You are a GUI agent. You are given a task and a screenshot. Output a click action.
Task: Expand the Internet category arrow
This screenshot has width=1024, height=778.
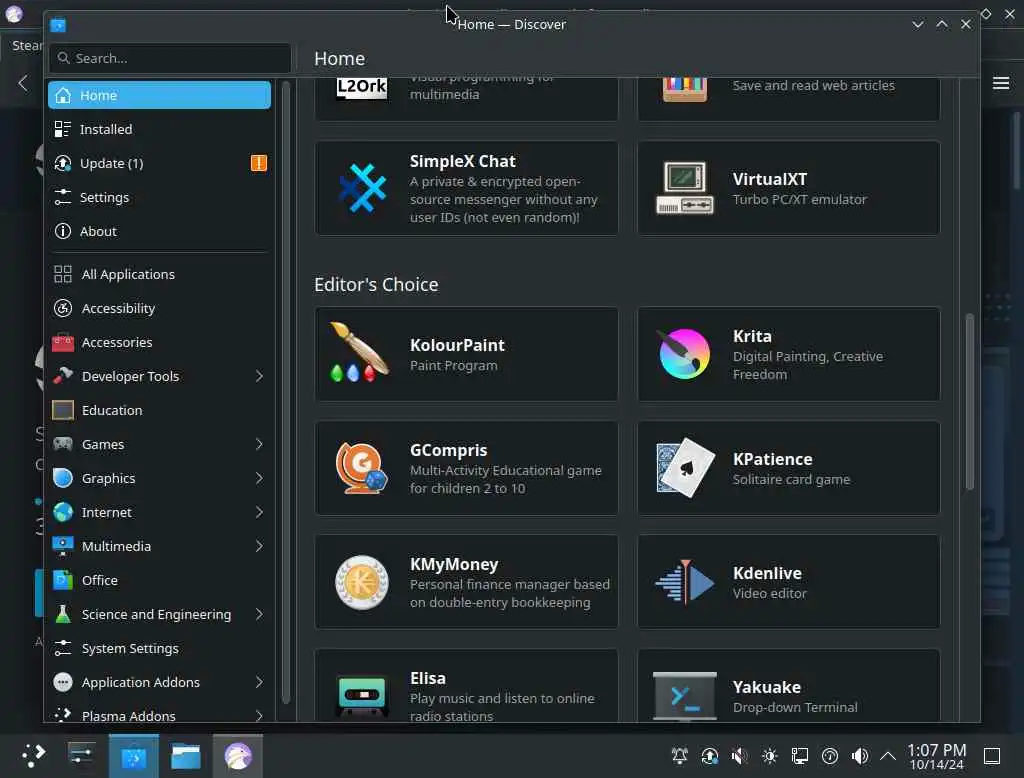tap(259, 511)
